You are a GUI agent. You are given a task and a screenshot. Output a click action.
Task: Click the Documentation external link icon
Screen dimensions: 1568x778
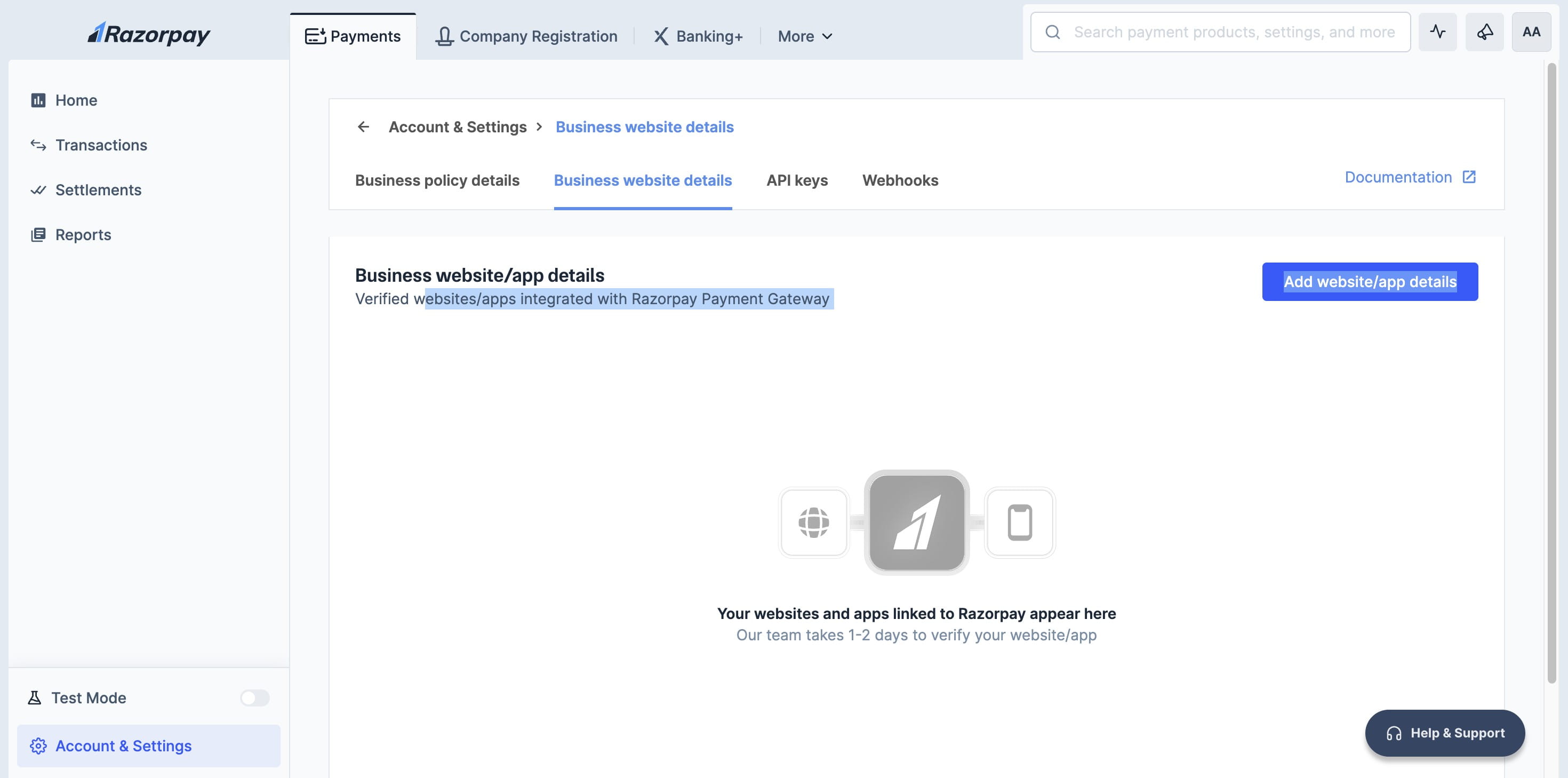[1469, 177]
